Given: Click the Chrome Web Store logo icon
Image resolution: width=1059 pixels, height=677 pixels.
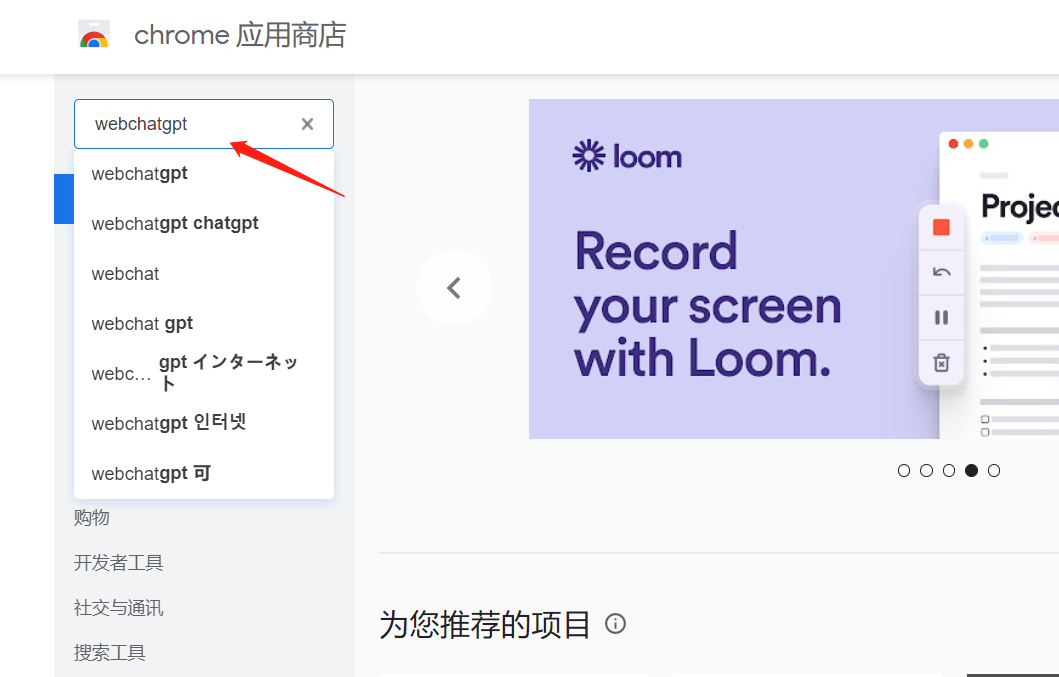Looking at the screenshot, I should (94, 34).
